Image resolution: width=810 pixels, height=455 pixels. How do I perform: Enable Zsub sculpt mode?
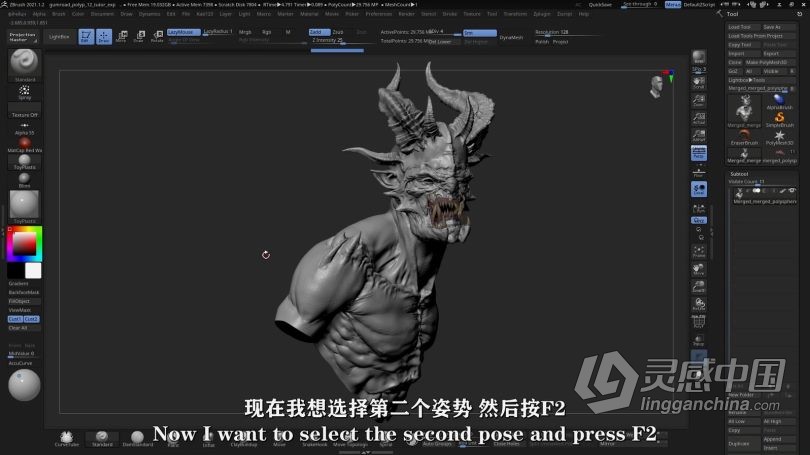[338, 32]
